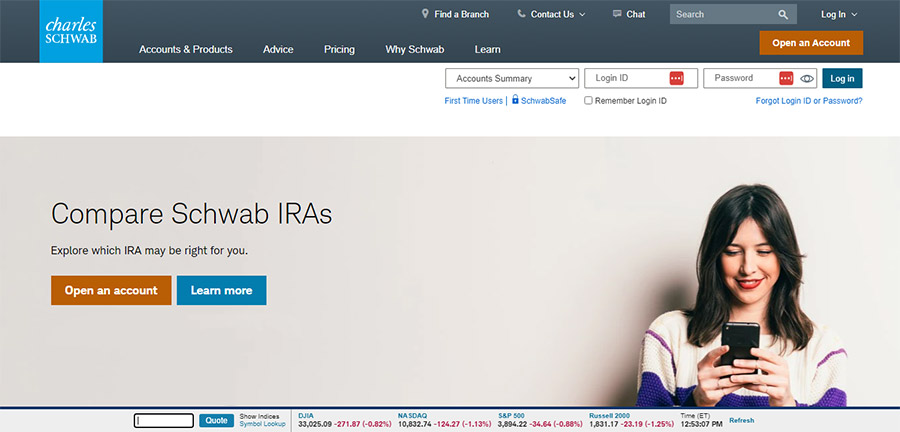Expand the Log In chevron menu

(854, 15)
